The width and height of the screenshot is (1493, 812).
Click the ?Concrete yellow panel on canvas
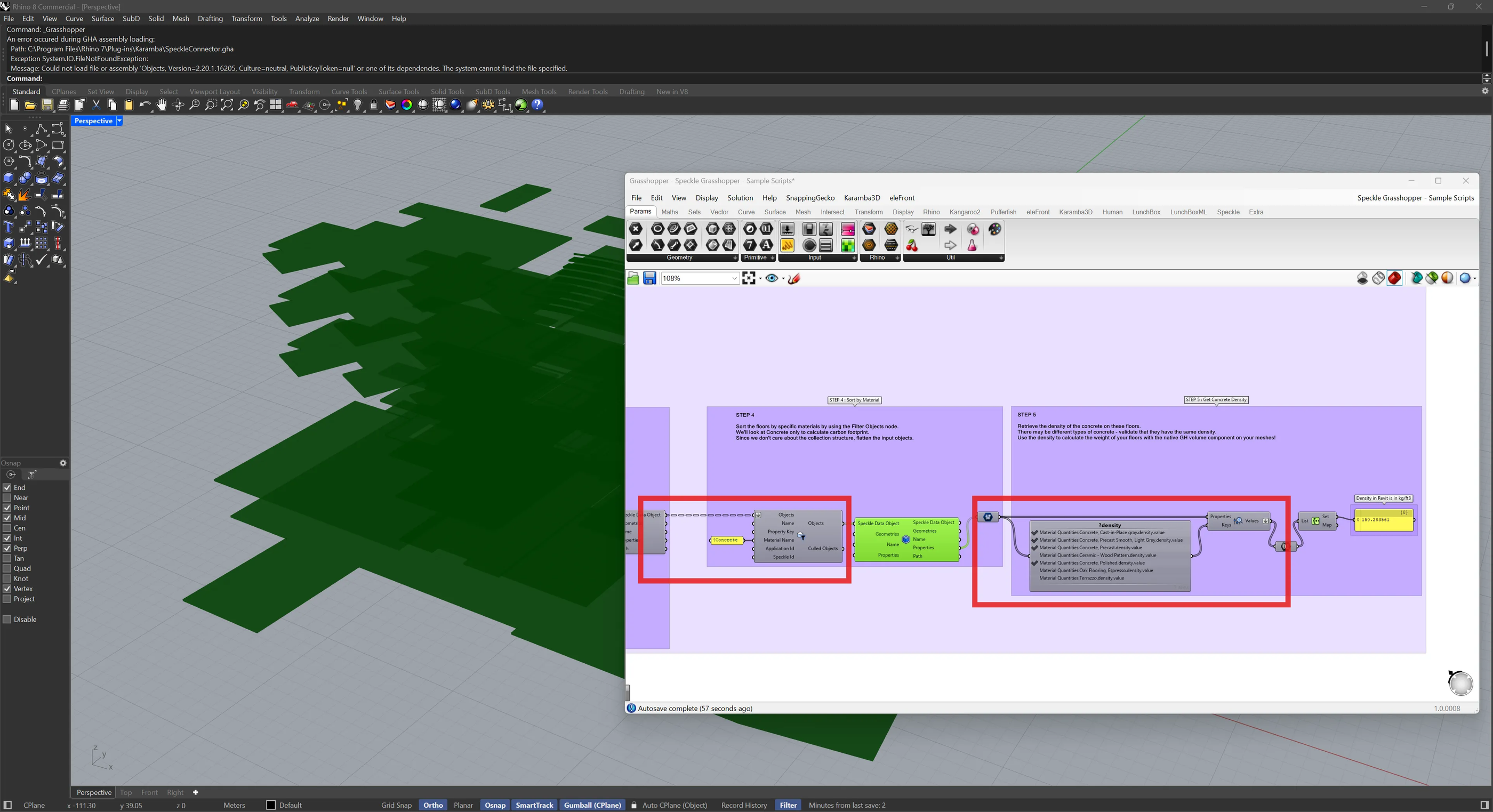click(x=726, y=540)
